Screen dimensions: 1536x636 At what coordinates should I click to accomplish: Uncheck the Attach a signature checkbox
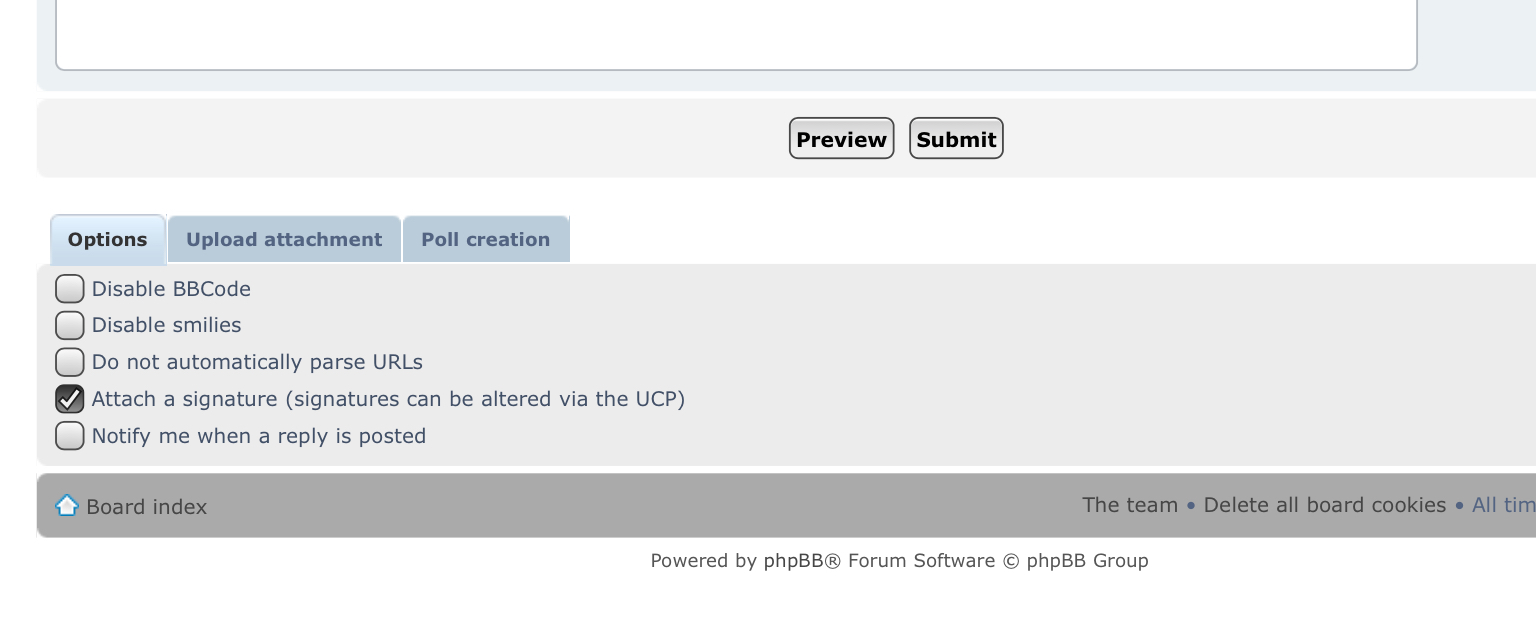(70, 399)
